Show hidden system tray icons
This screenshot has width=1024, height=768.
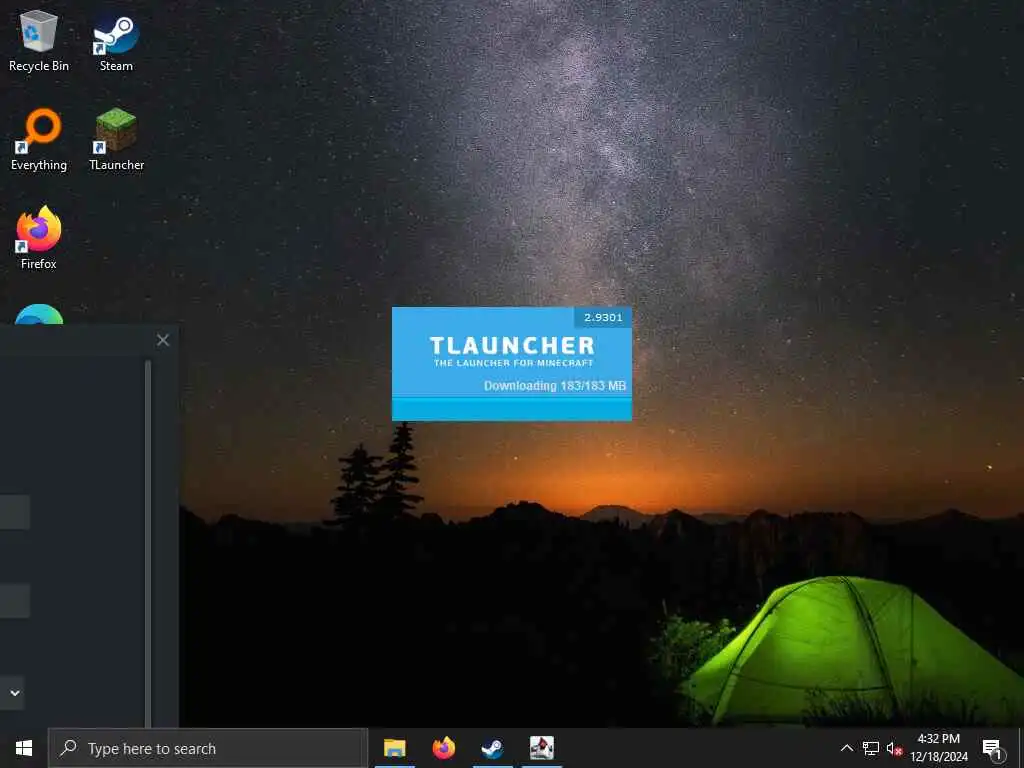(x=846, y=748)
